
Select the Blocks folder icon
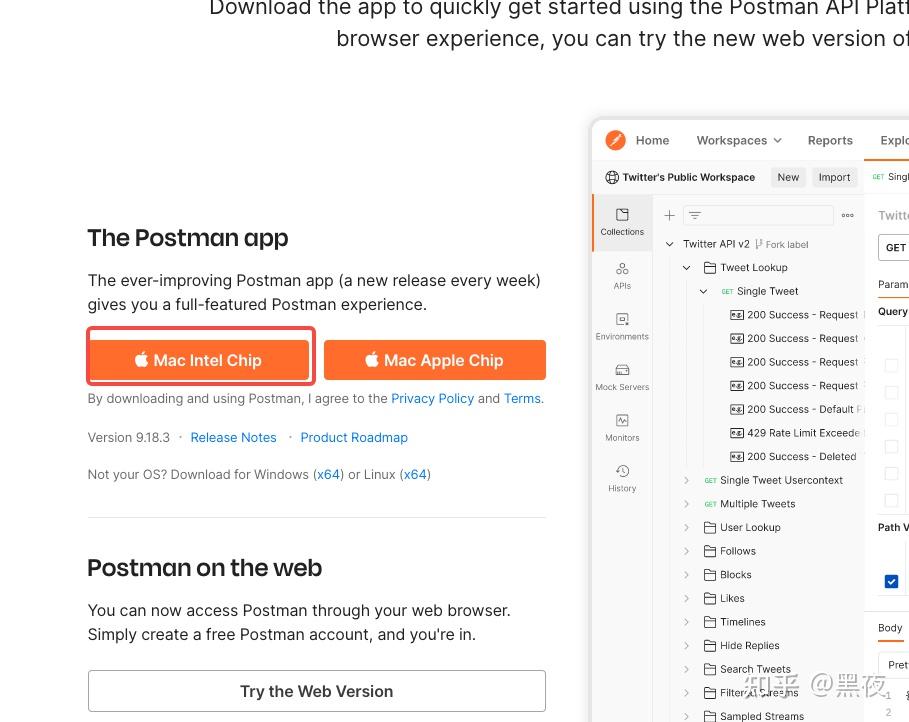[x=710, y=575]
